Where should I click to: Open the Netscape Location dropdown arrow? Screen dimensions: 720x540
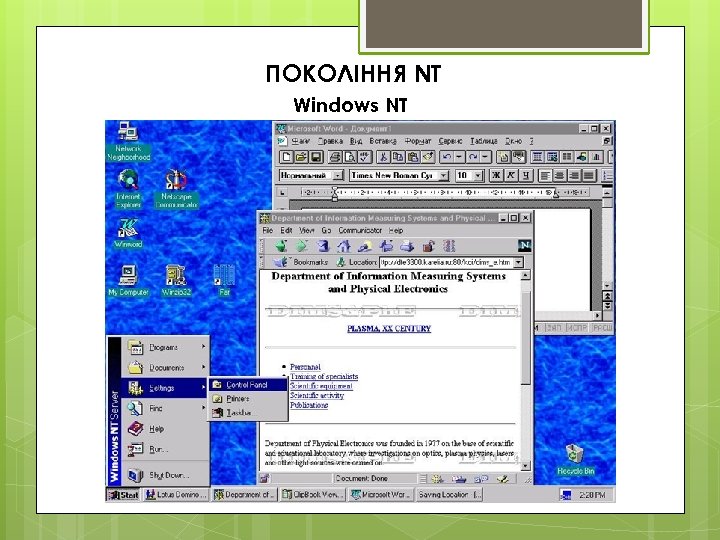tap(518, 262)
